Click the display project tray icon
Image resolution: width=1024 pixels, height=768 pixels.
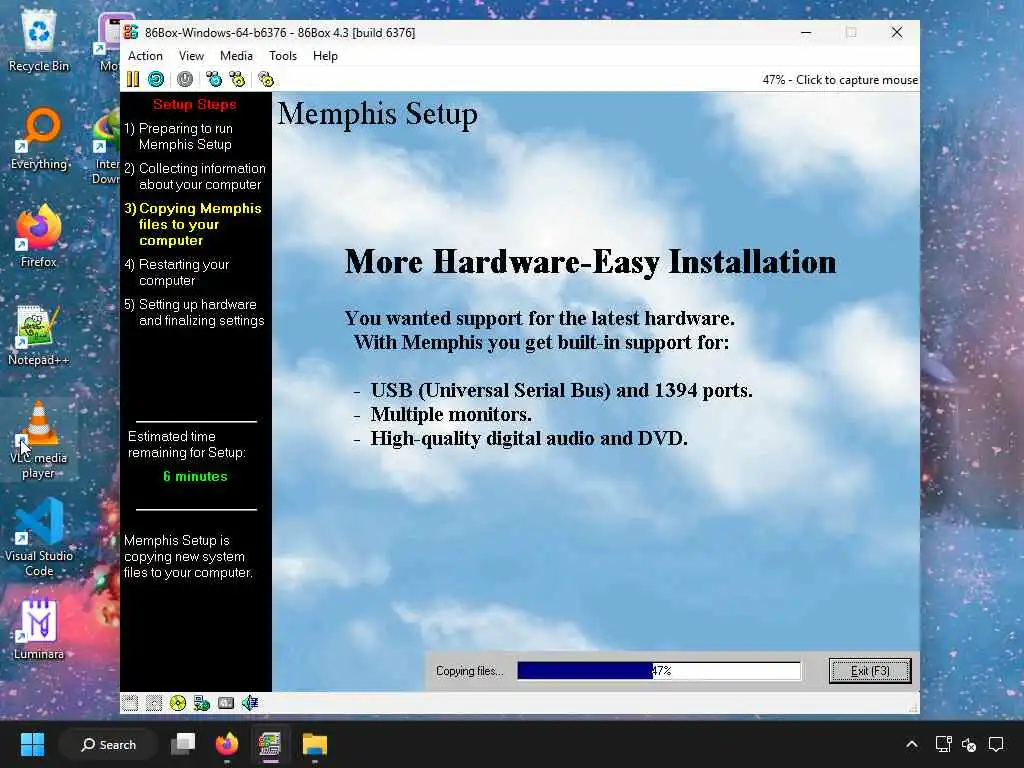pos(944,744)
